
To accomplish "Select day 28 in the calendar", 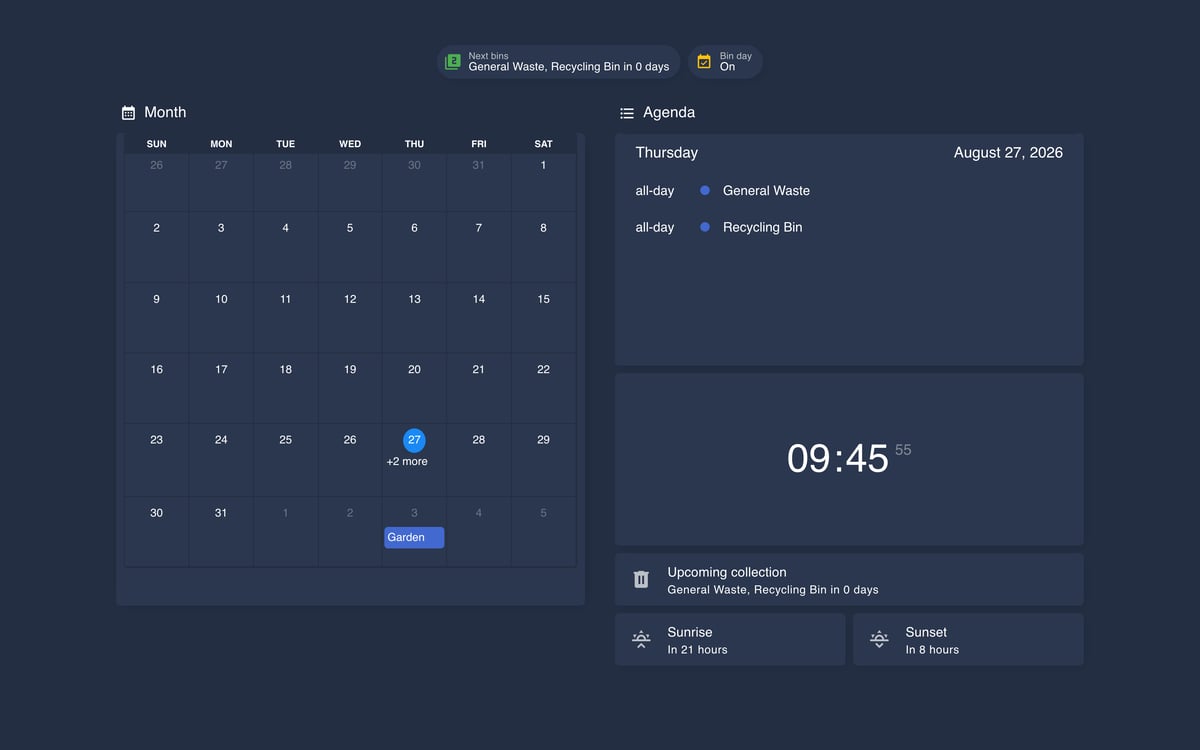I will (479, 440).
